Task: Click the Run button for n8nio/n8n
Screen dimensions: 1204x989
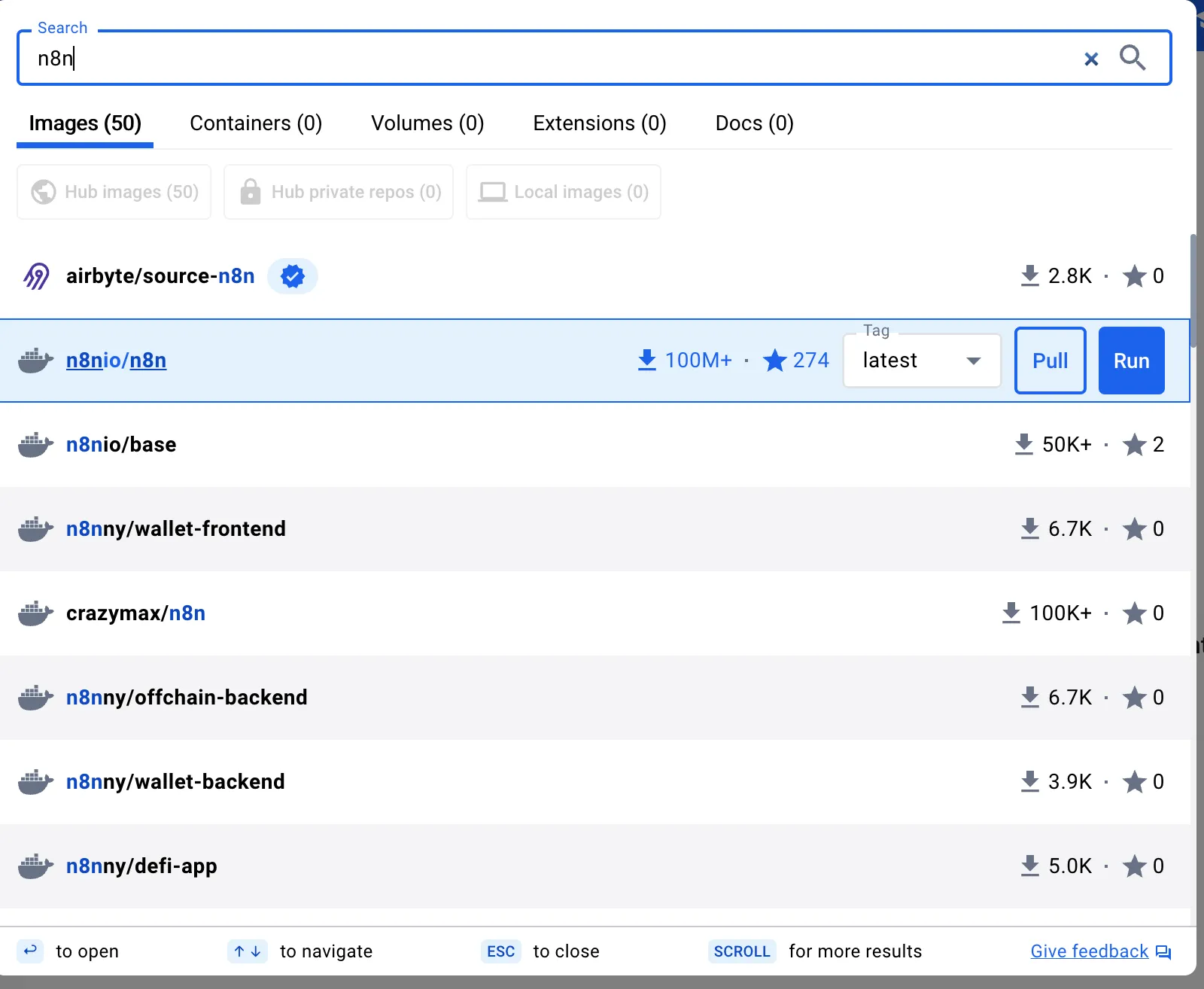Action: 1132,361
